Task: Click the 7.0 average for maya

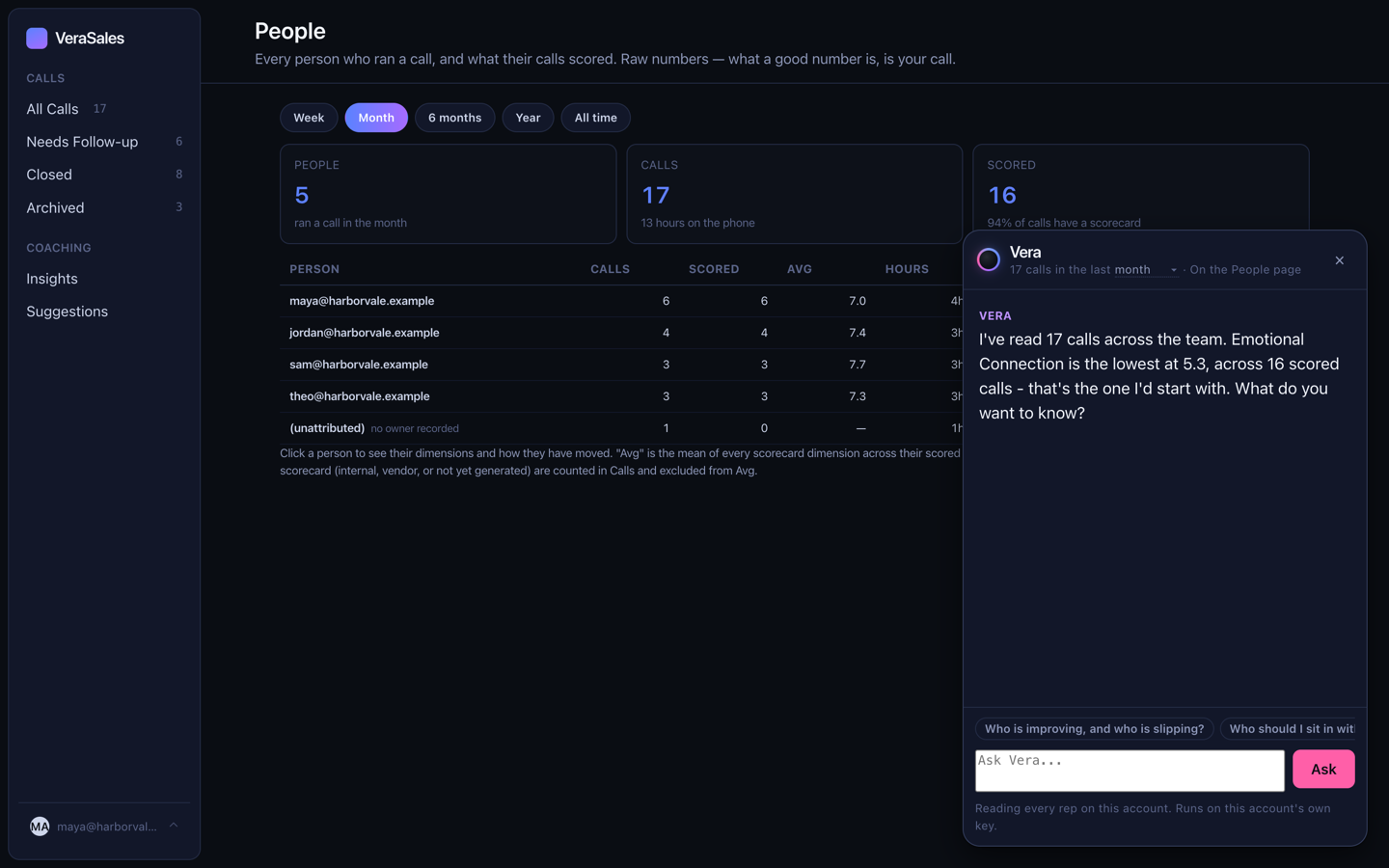Action: (857, 301)
